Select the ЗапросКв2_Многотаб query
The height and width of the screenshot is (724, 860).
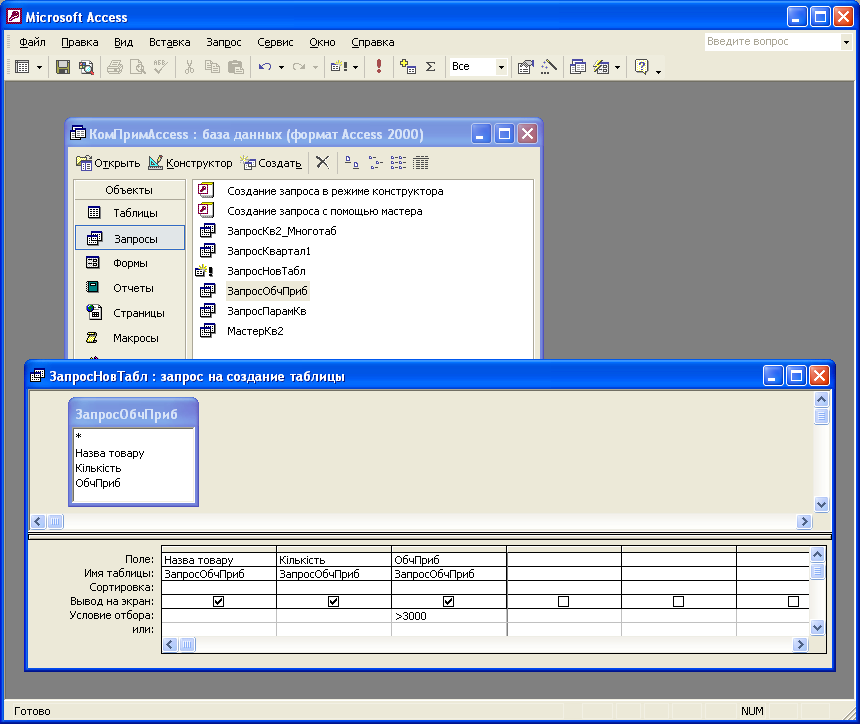point(281,231)
